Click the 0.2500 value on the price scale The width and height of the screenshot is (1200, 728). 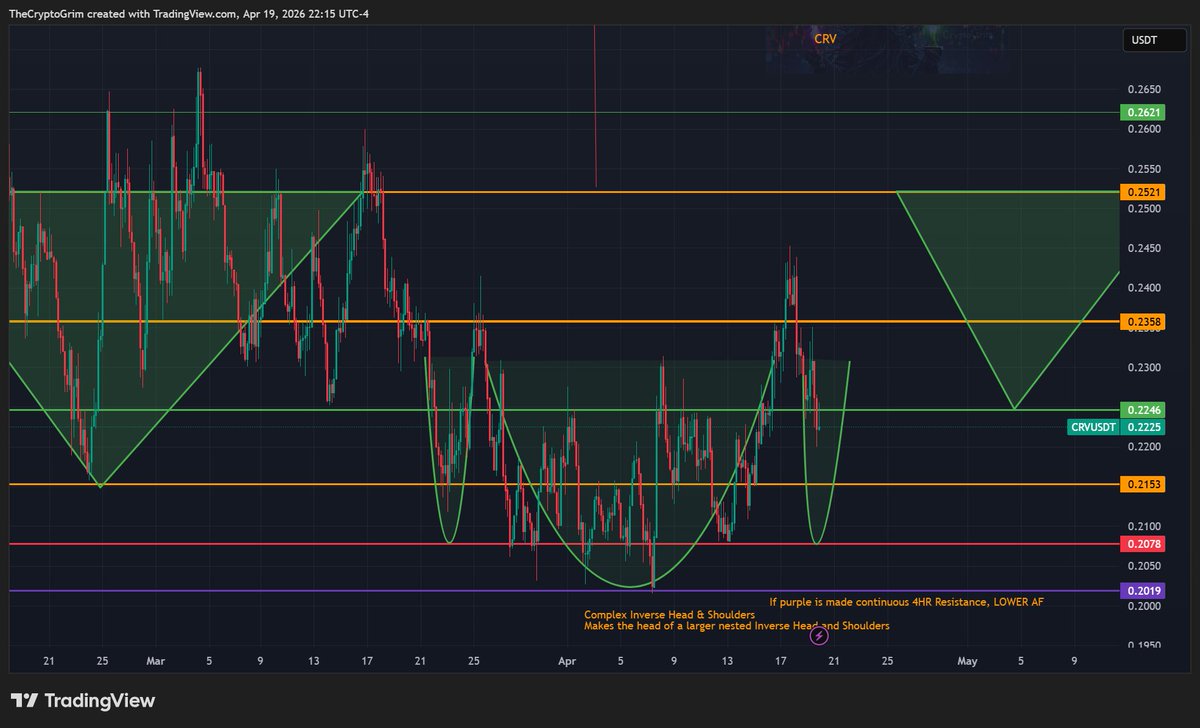coord(1144,209)
